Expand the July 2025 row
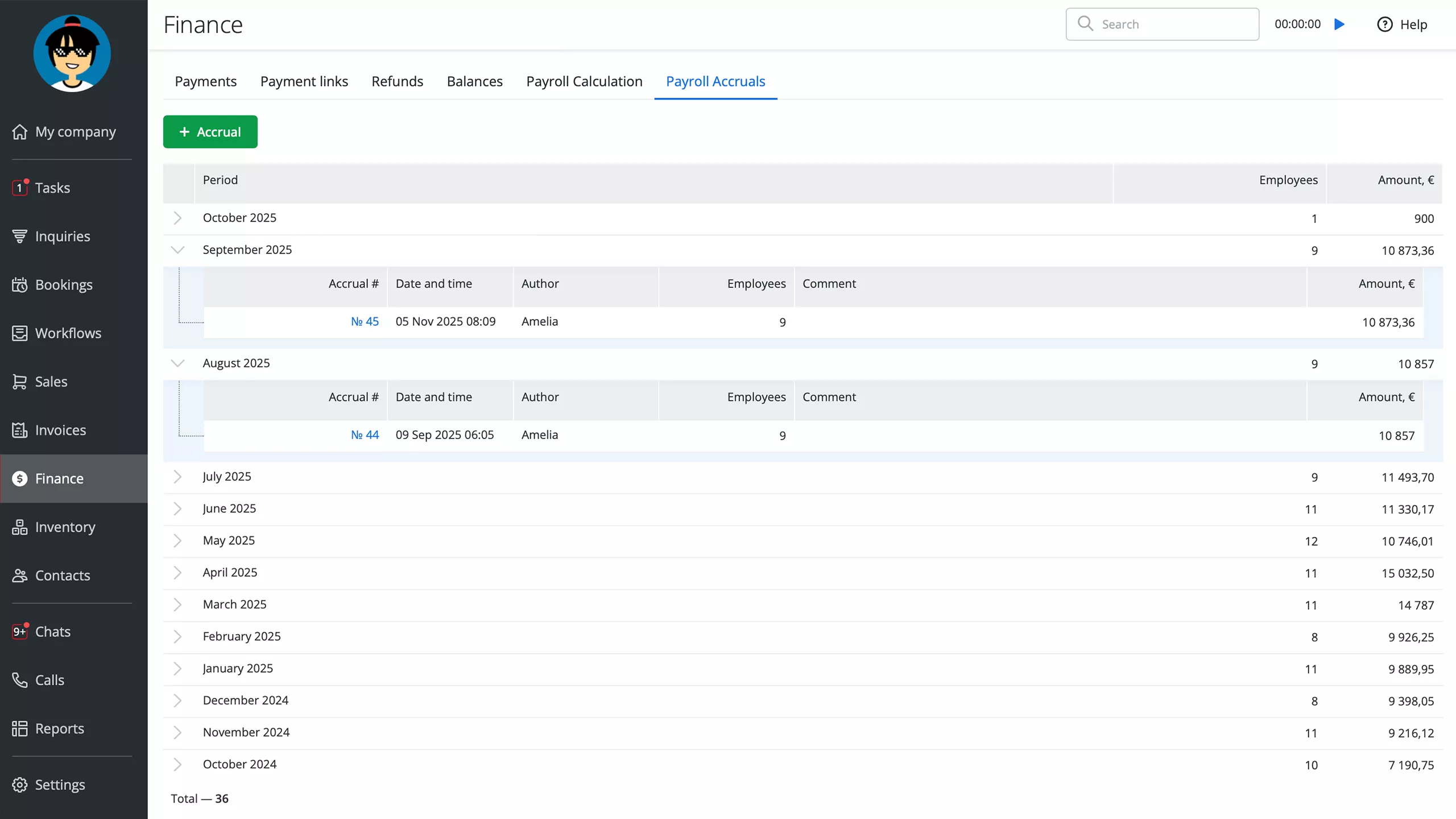The width and height of the screenshot is (1456, 819). 177,477
